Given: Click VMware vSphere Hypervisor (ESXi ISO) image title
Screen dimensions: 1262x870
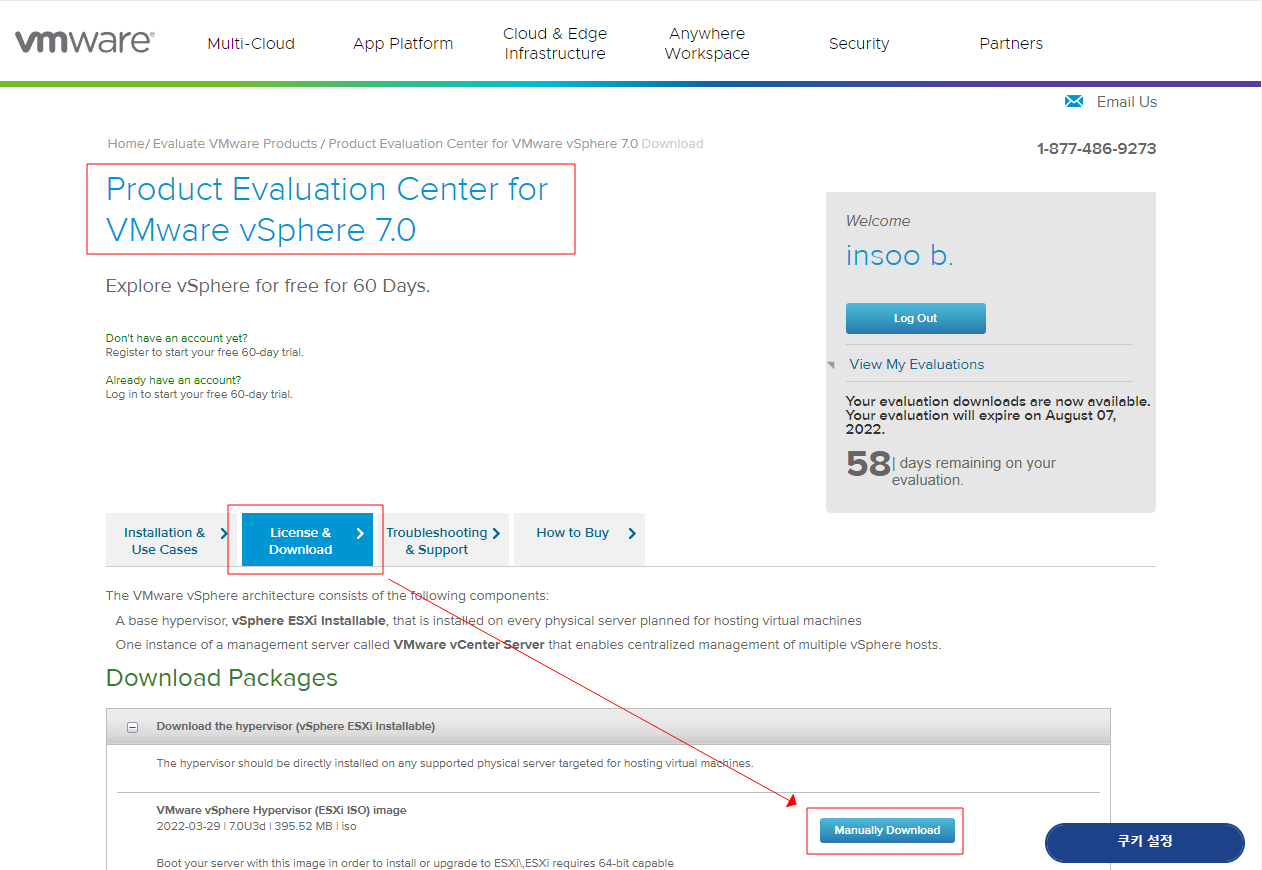Looking at the screenshot, I should point(282,810).
